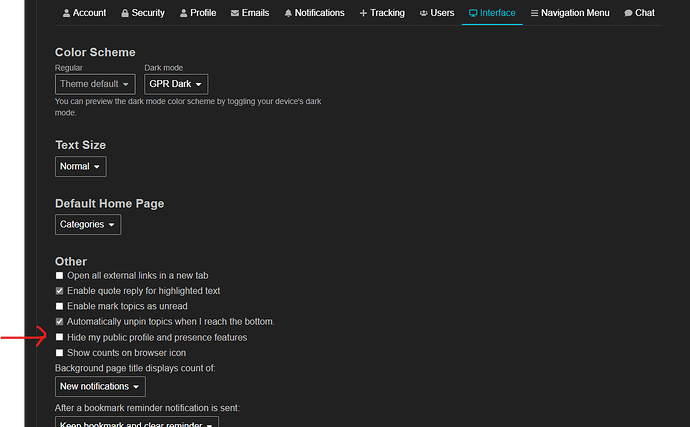Screen dimensions: 690x427
Task: Open the New notifications title count dropdown
Action: pos(100,386)
